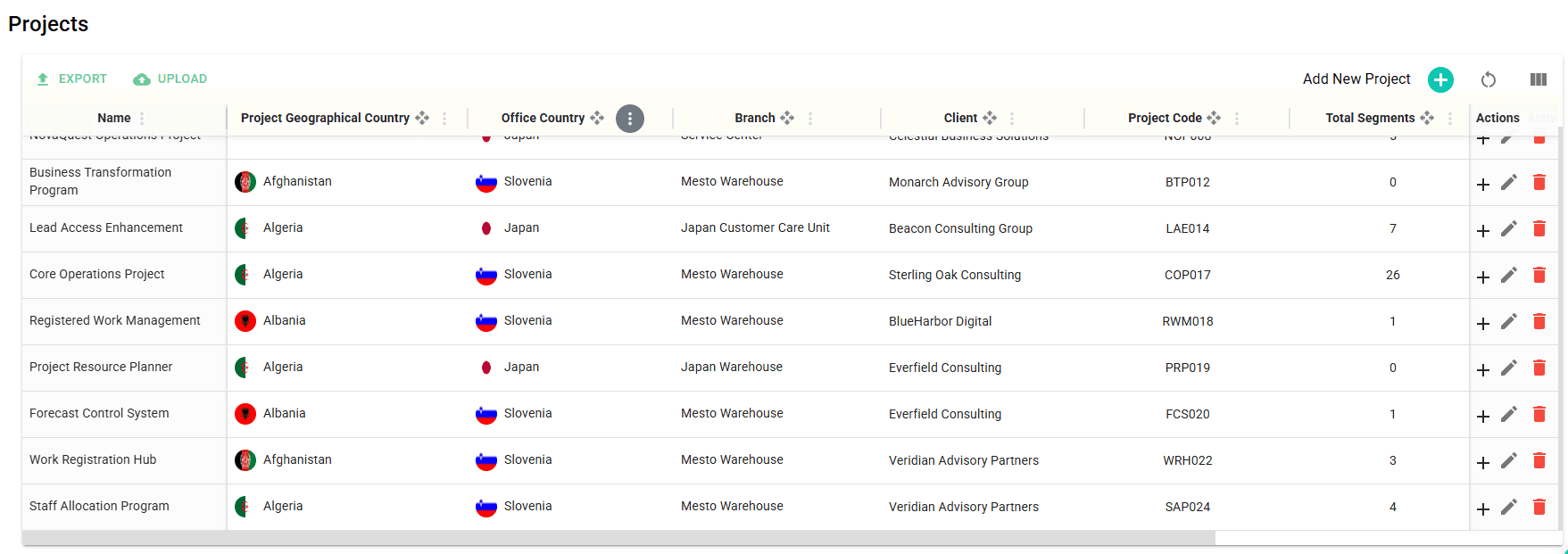
Task: Click the group icon beside Branch header
Action: 787,118
